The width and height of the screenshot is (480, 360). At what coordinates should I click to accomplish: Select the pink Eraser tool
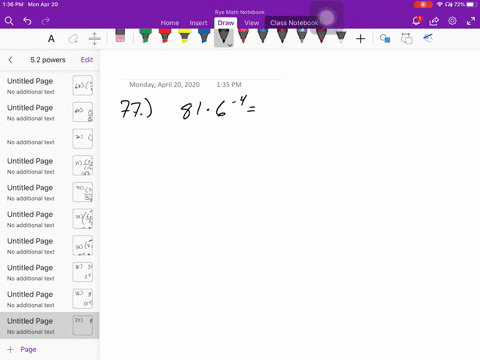[120, 35]
